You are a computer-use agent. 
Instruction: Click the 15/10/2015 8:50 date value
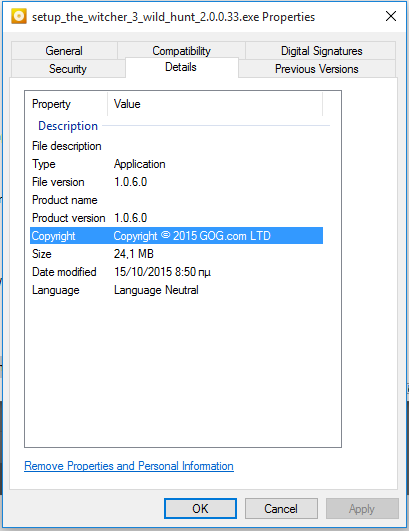(x=162, y=272)
